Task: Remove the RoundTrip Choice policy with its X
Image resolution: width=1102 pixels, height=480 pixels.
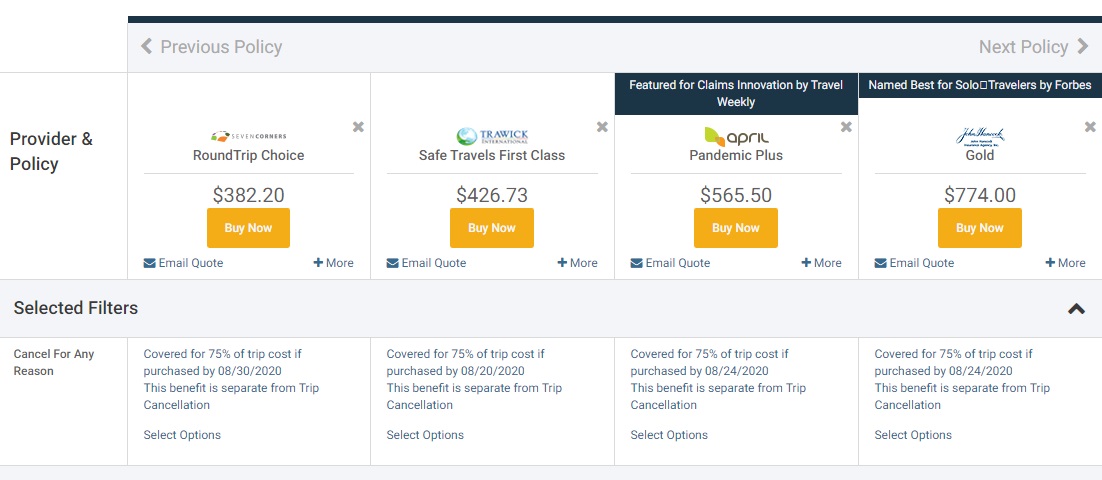Action: (x=358, y=127)
